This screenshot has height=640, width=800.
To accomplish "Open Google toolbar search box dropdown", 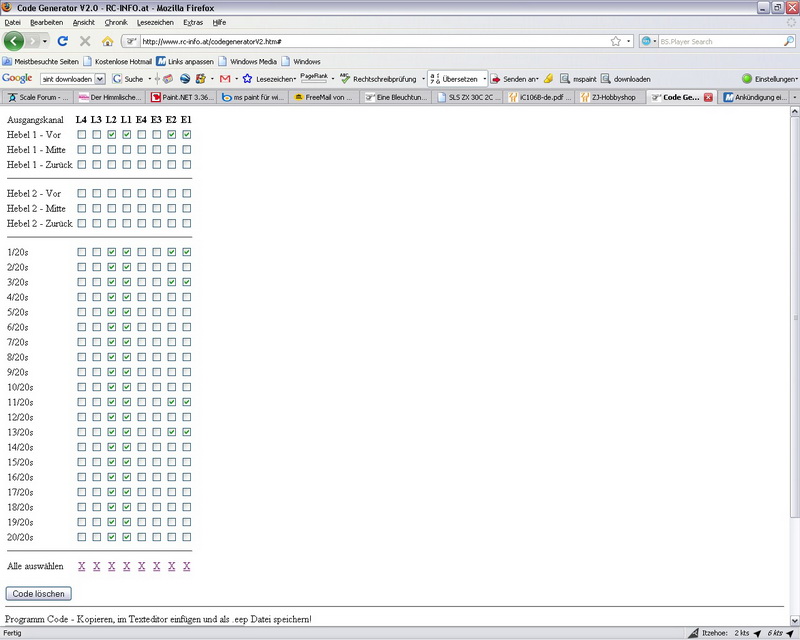I will (x=100, y=78).
